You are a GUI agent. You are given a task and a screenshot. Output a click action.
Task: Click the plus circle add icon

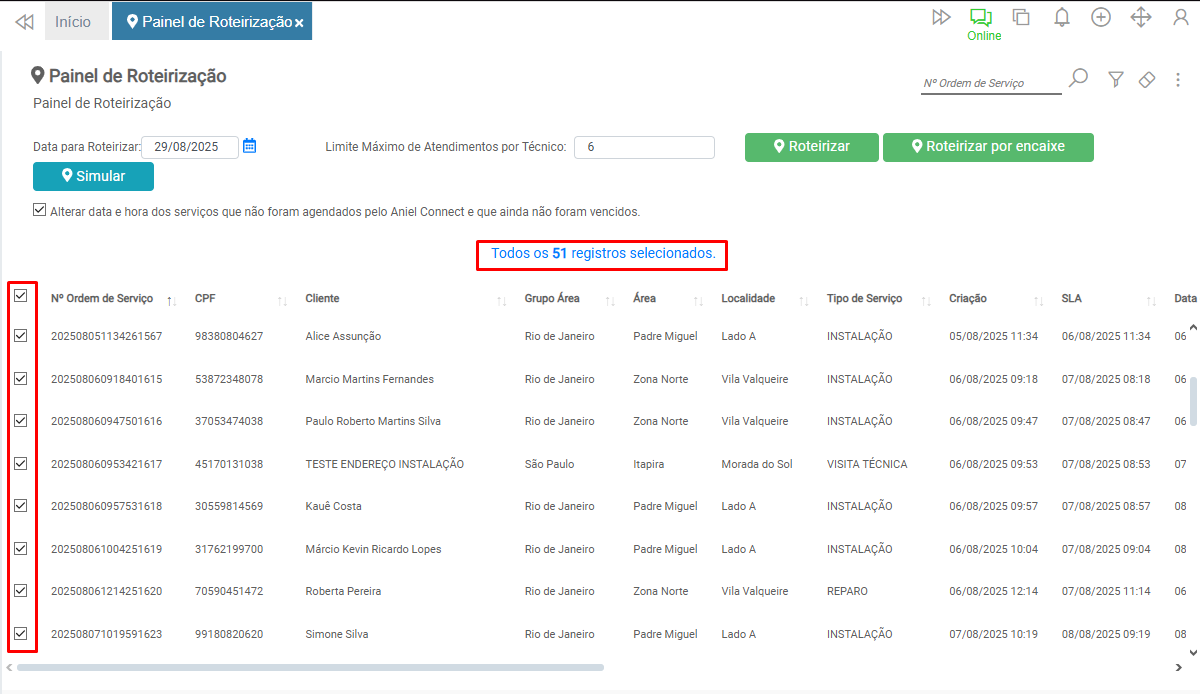click(x=1101, y=17)
